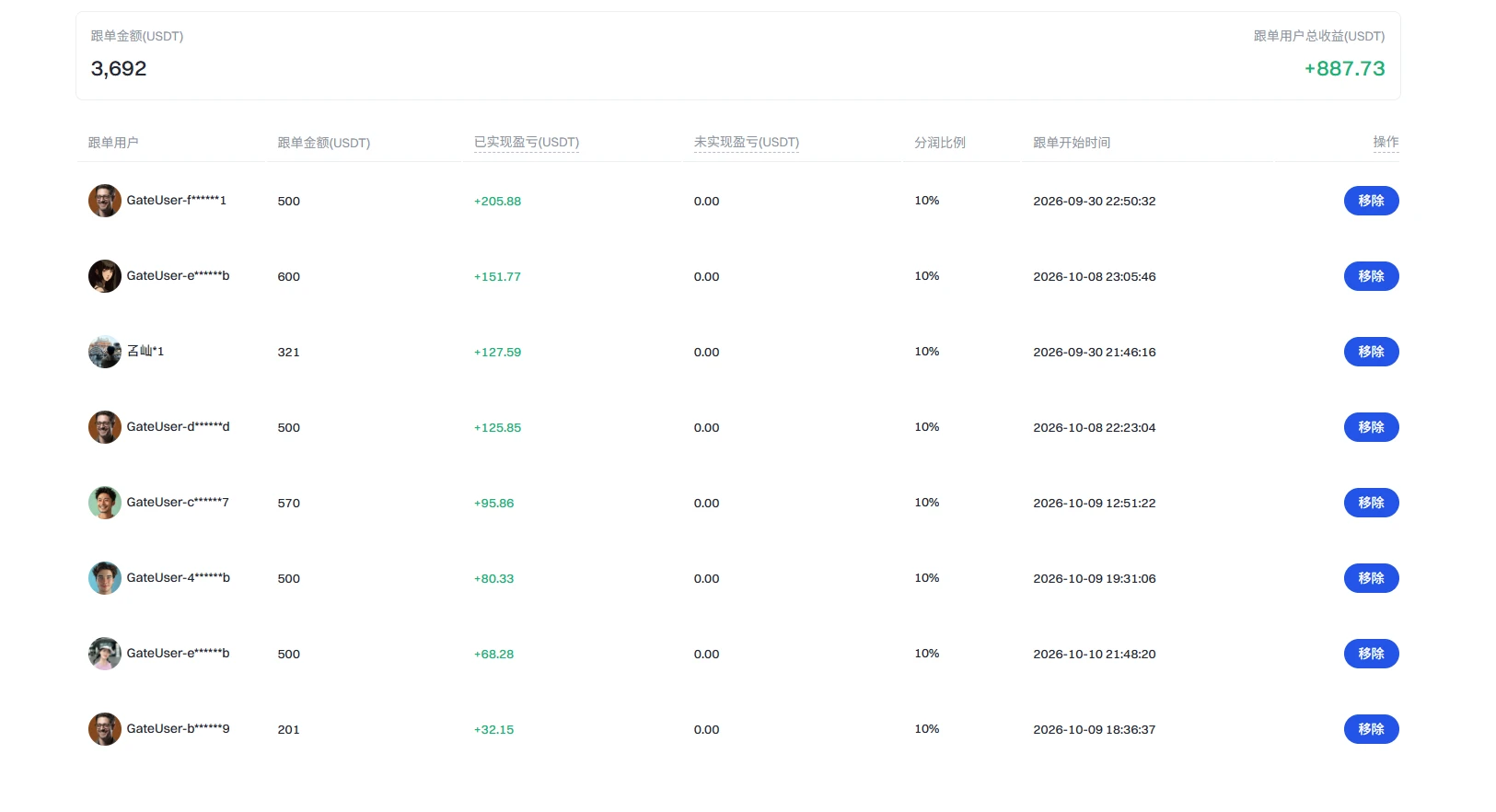Select realized profit value +32.15
Screen dimensions: 1496x812
pos(494,729)
